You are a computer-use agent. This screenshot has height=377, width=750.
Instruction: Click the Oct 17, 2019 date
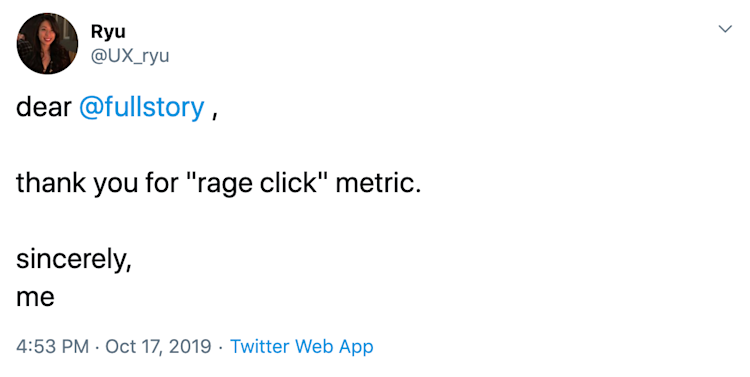[158, 346]
